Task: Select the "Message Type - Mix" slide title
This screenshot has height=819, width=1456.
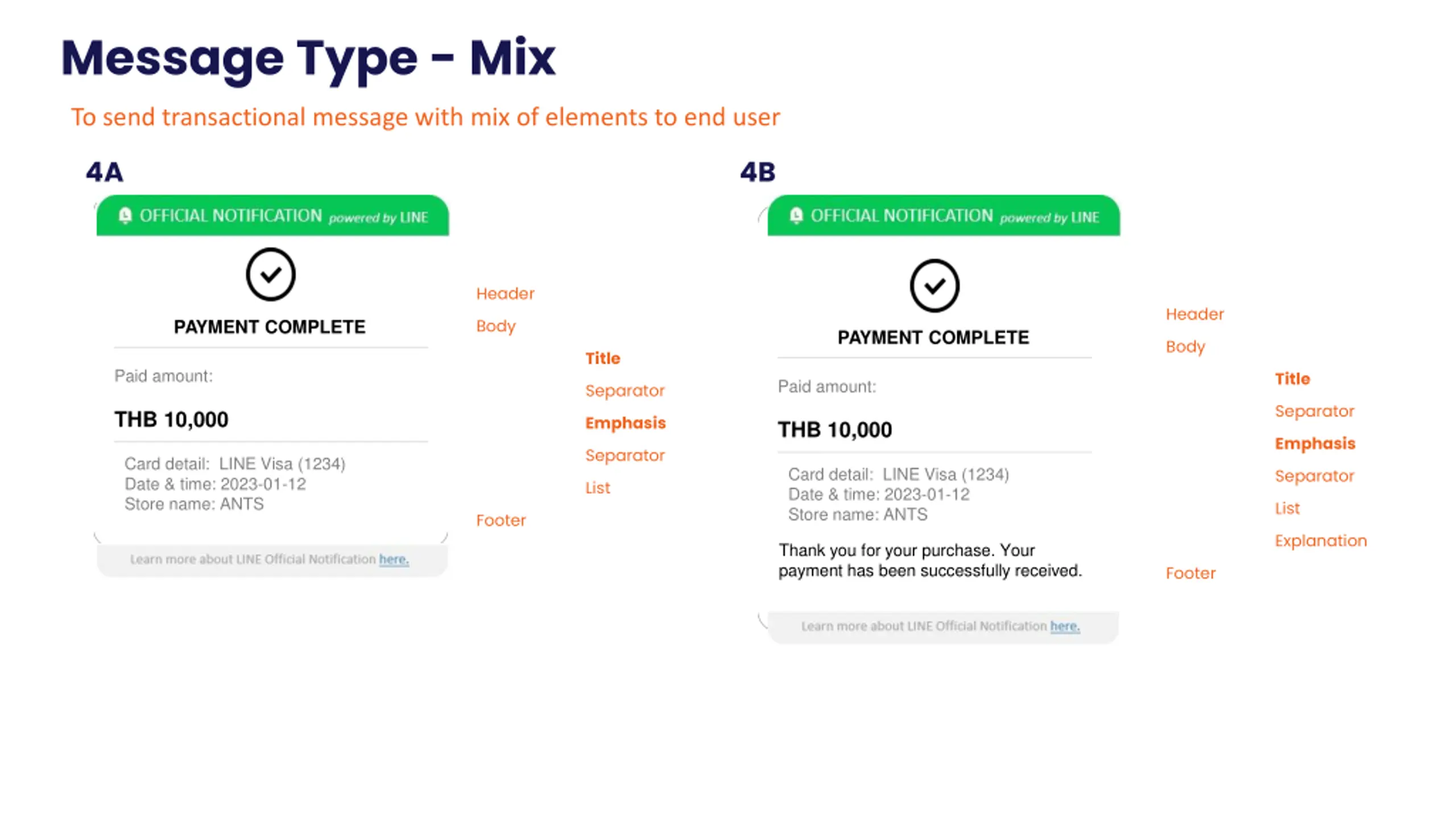Action: 308,58
